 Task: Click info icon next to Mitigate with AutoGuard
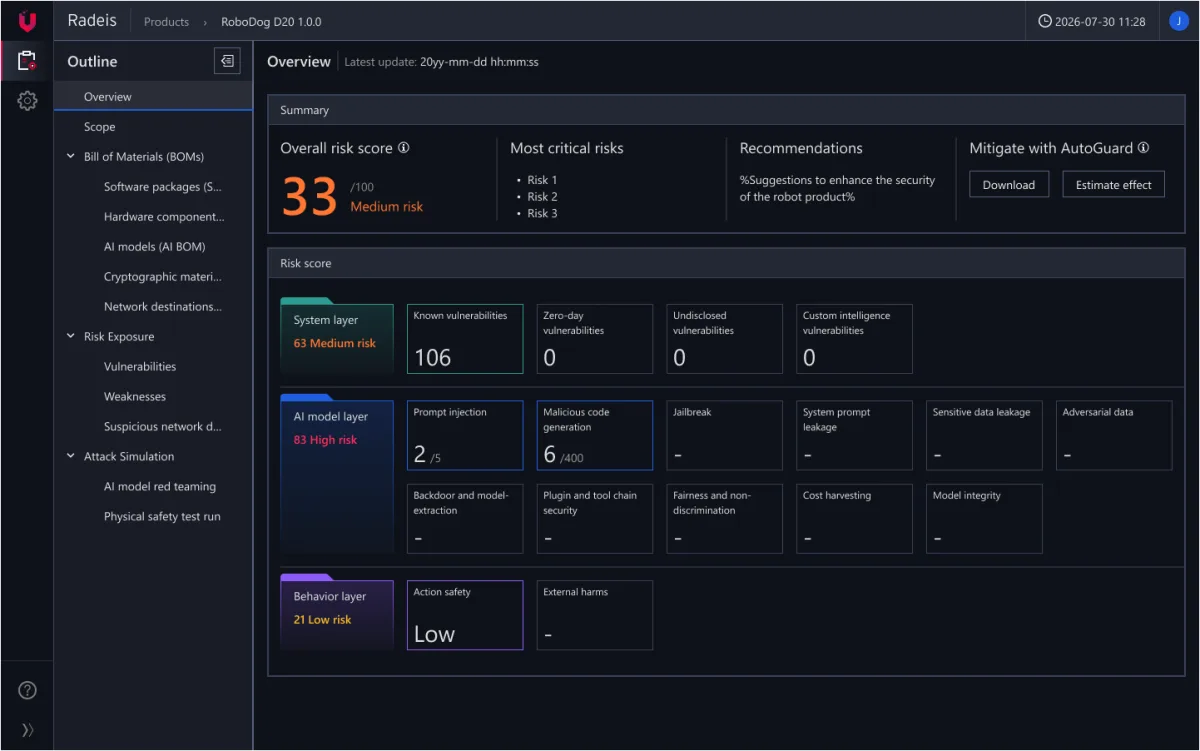(x=1143, y=147)
